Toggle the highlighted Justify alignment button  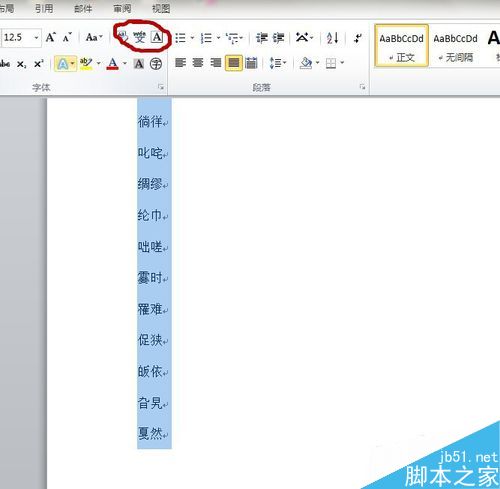point(234,63)
